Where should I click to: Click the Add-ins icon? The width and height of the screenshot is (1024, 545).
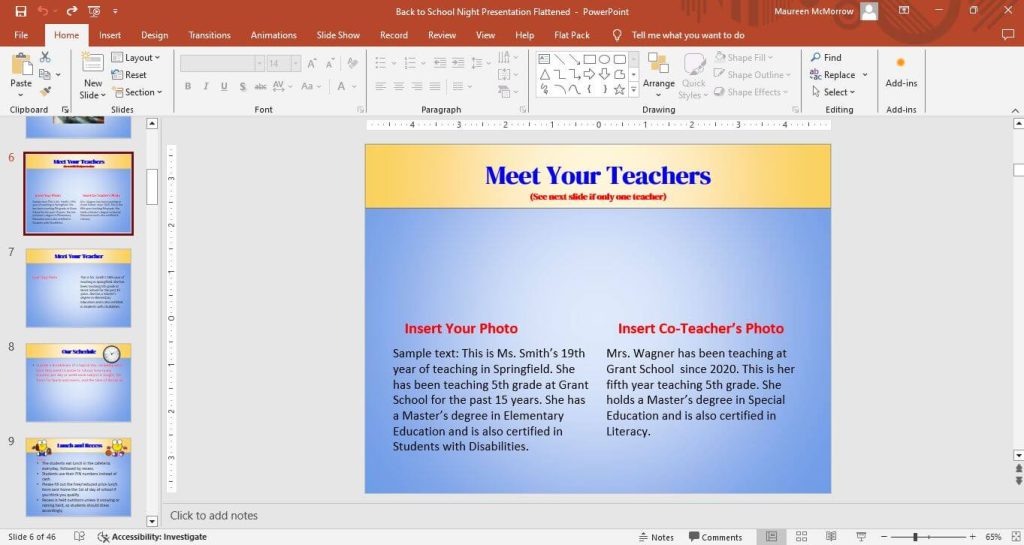(900, 68)
